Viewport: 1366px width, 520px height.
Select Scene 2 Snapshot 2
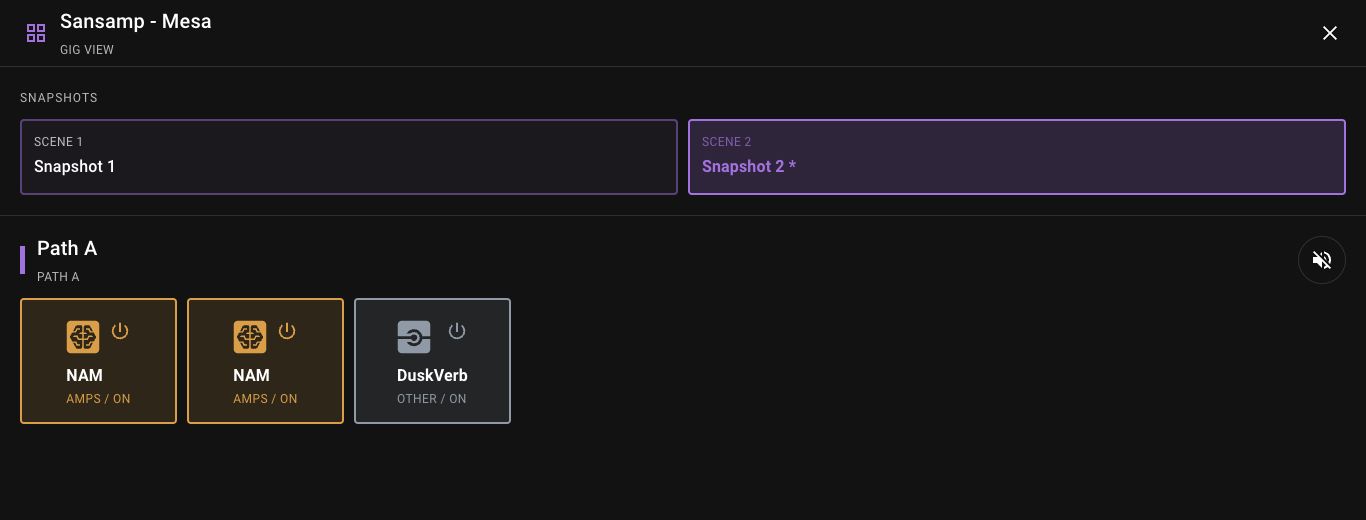tap(1017, 157)
